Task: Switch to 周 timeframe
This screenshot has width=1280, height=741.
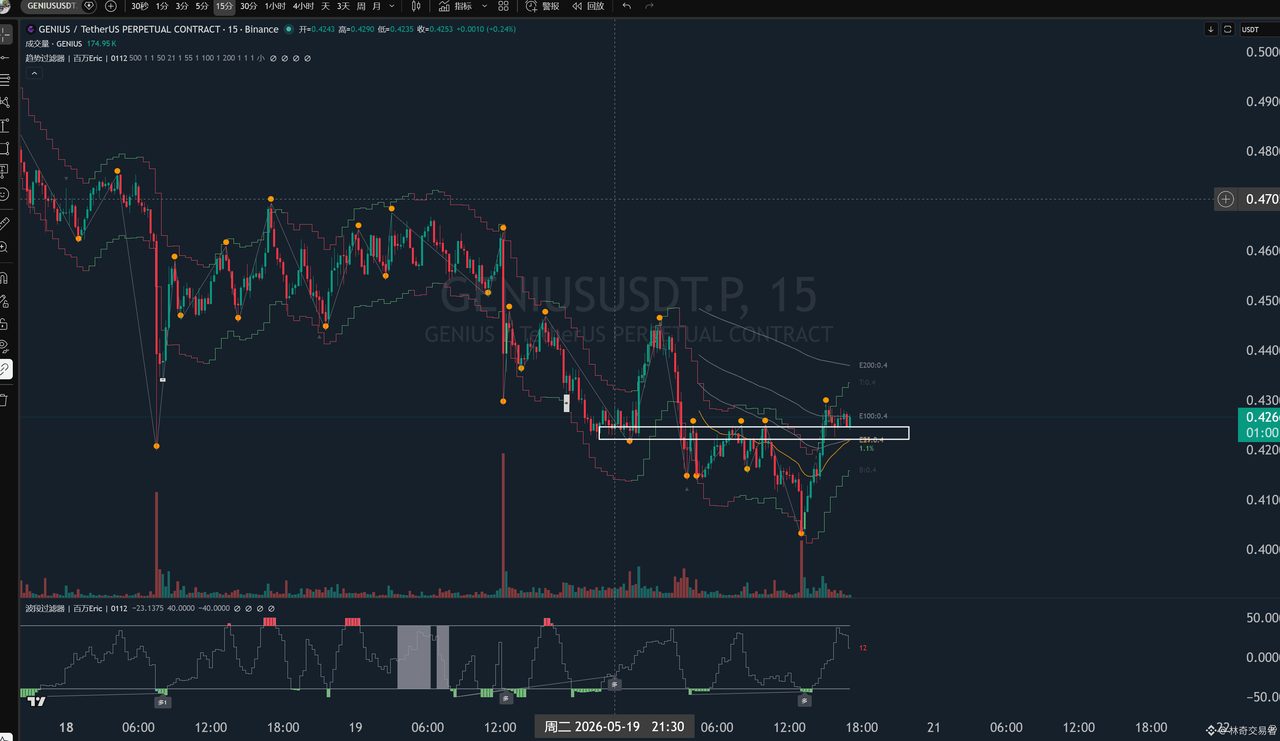Action: 361,6
